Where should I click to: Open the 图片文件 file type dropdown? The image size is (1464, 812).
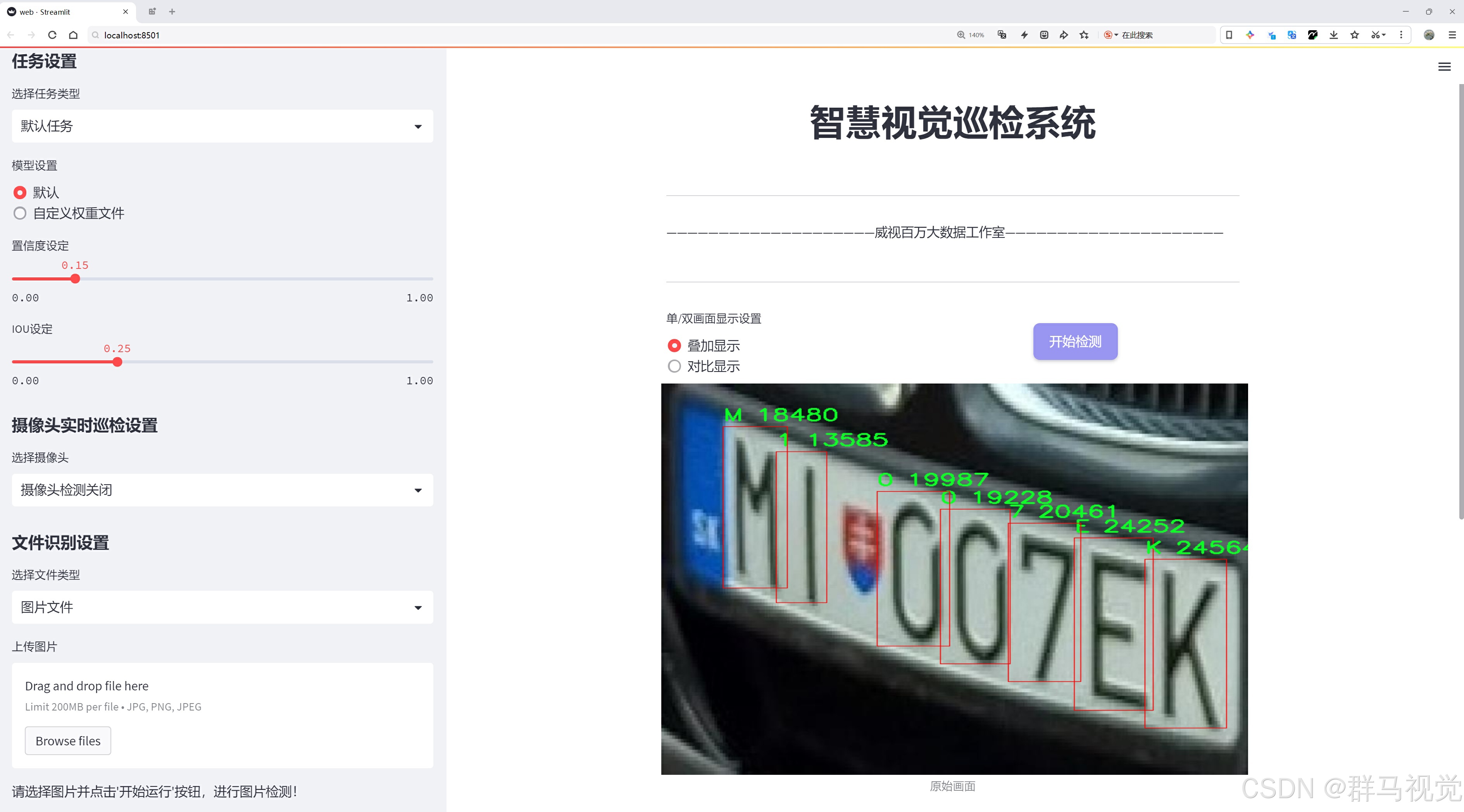[x=222, y=607]
